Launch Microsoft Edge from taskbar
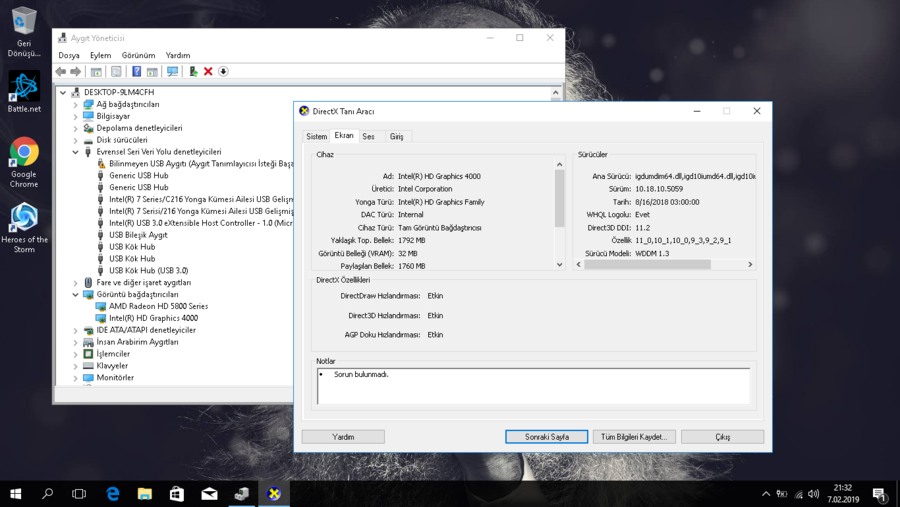Screen dimensions: 900x507 (112, 494)
